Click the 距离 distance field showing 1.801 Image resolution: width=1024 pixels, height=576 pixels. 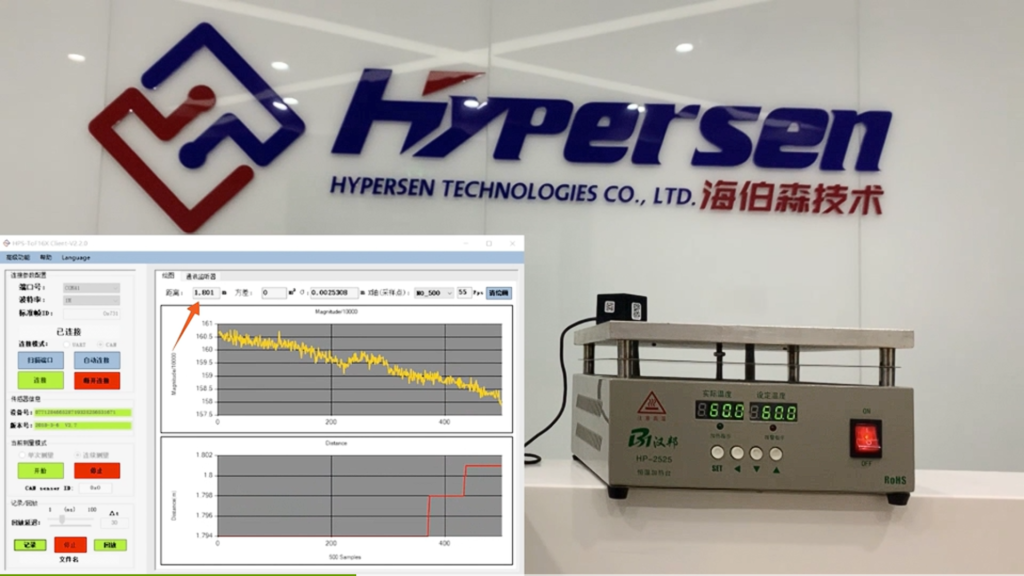[x=205, y=293]
